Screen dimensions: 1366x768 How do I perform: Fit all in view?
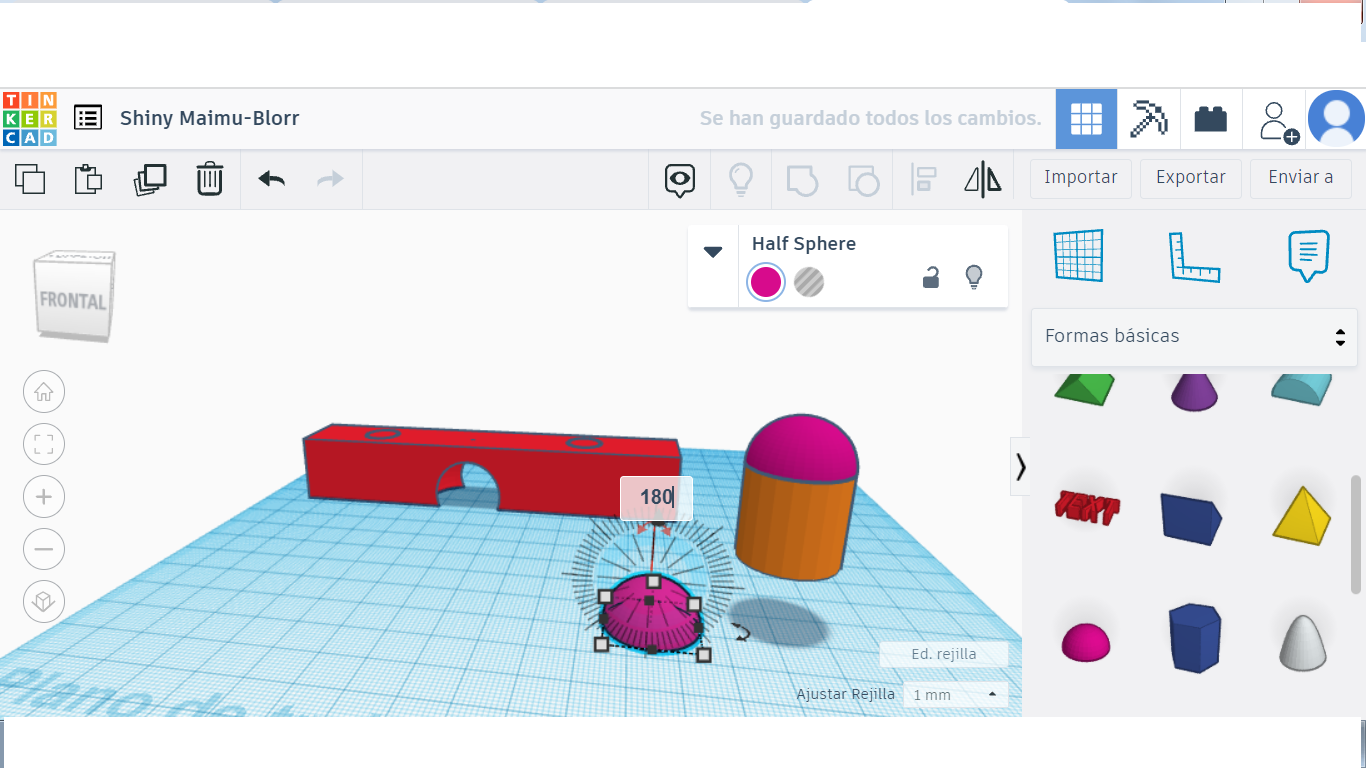pyautogui.click(x=44, y=445)
